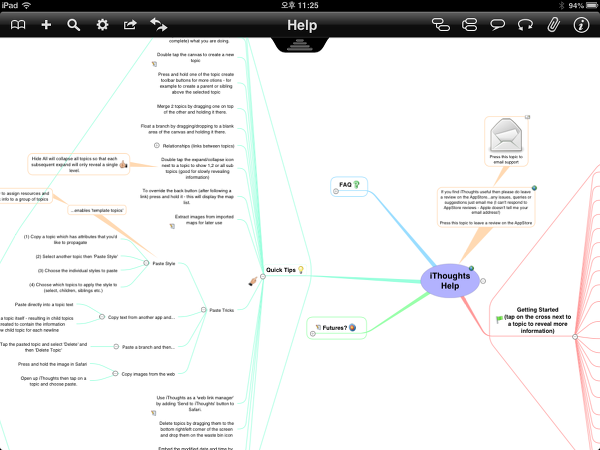Select '...enables template topics' callout
The image size is (600, 450).
[x=97, y=210]
